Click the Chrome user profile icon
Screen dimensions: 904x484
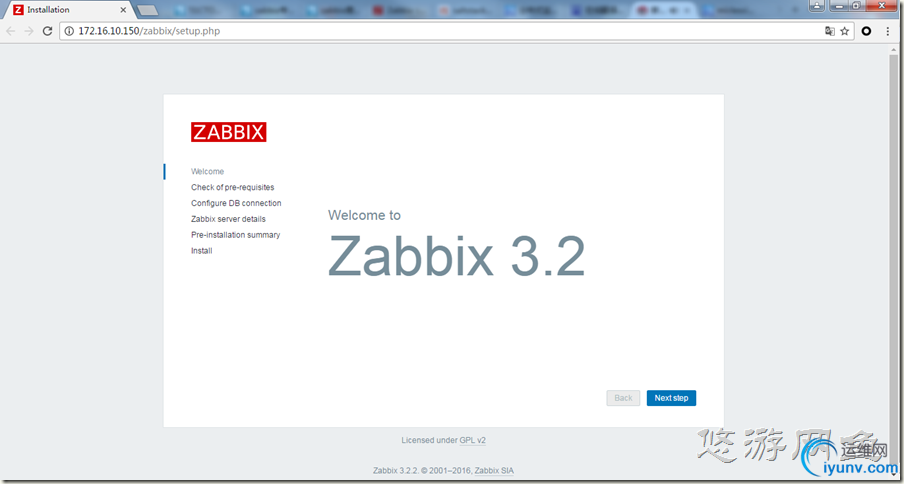point(817,5)
